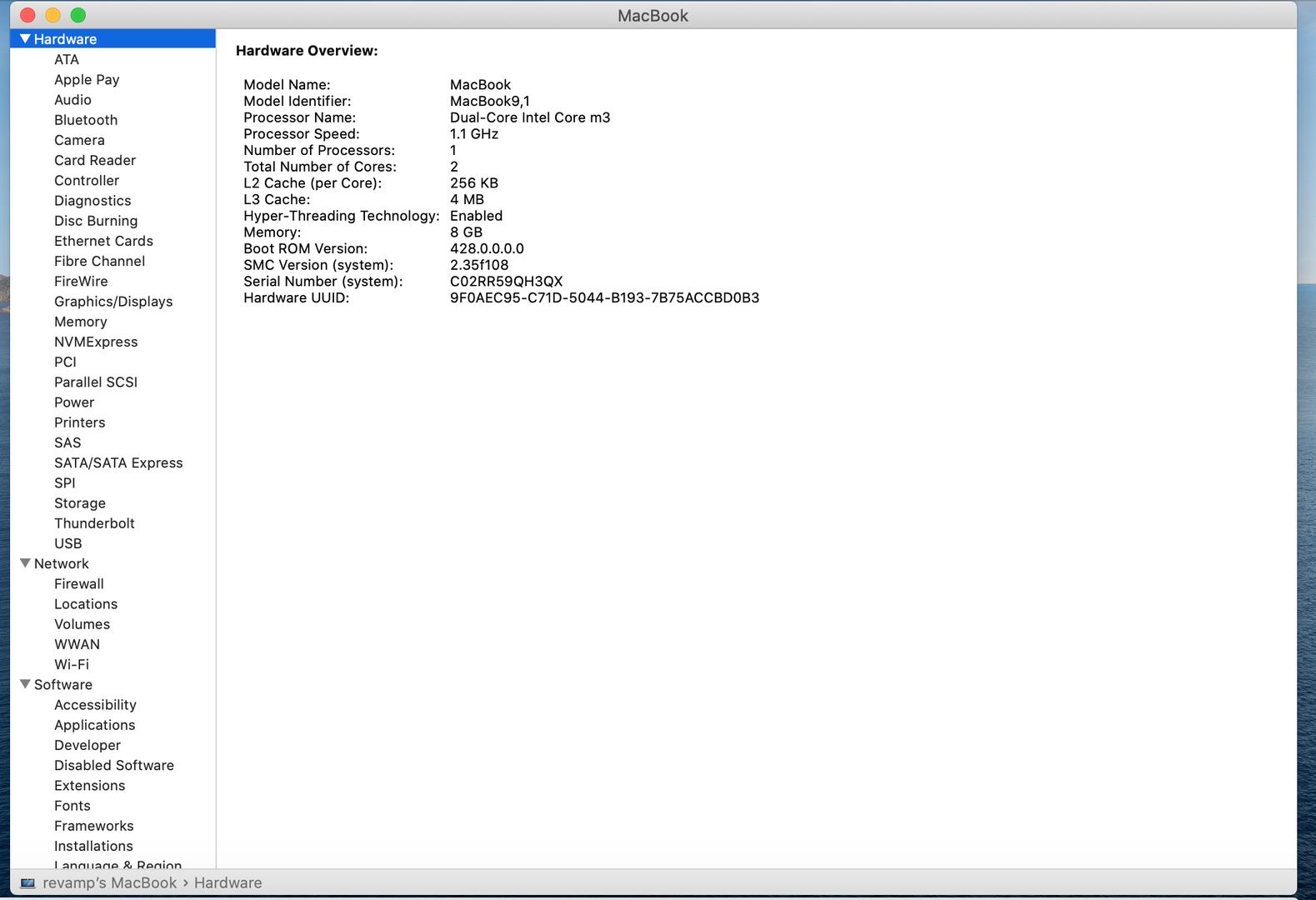Open Firewall under Network
Image resolution: width=1316 pixels, height=900 pixels.
click(79, 583)
